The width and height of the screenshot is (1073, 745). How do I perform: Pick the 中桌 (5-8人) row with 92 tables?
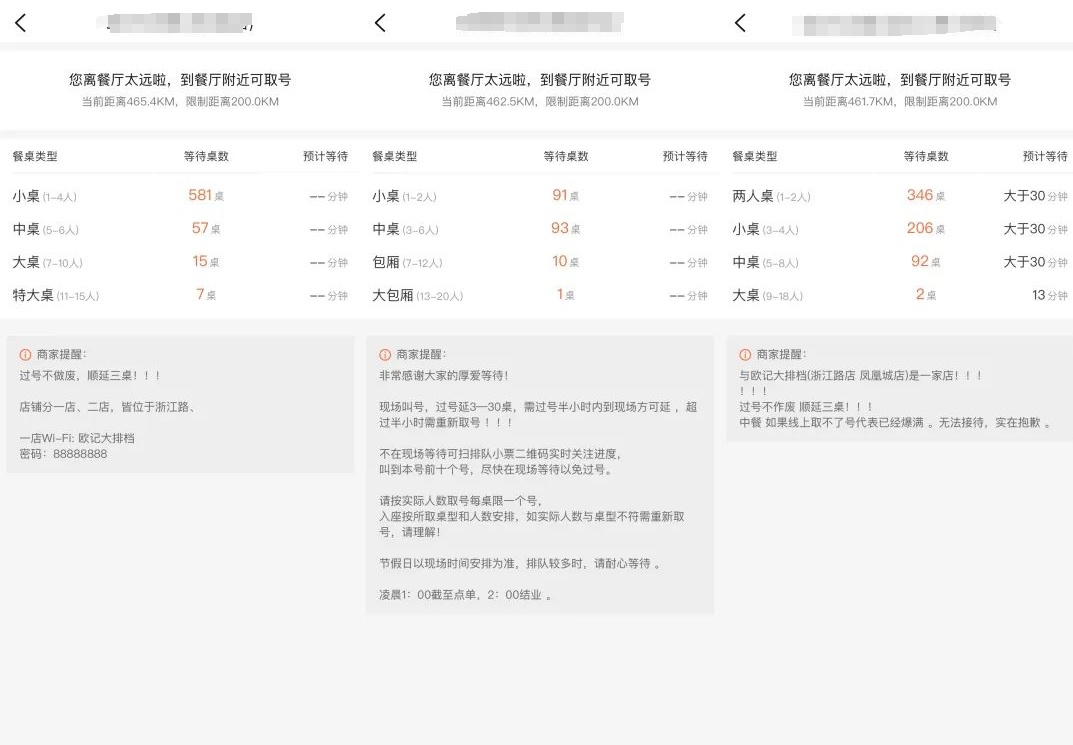(x=900, y=262)
